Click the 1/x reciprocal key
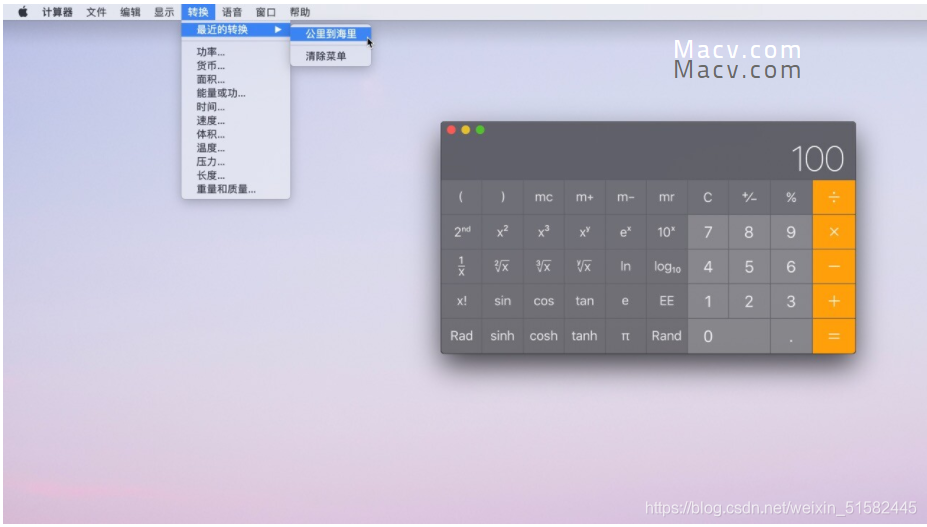Screen dimensions: 927x527 coord(461,267)
